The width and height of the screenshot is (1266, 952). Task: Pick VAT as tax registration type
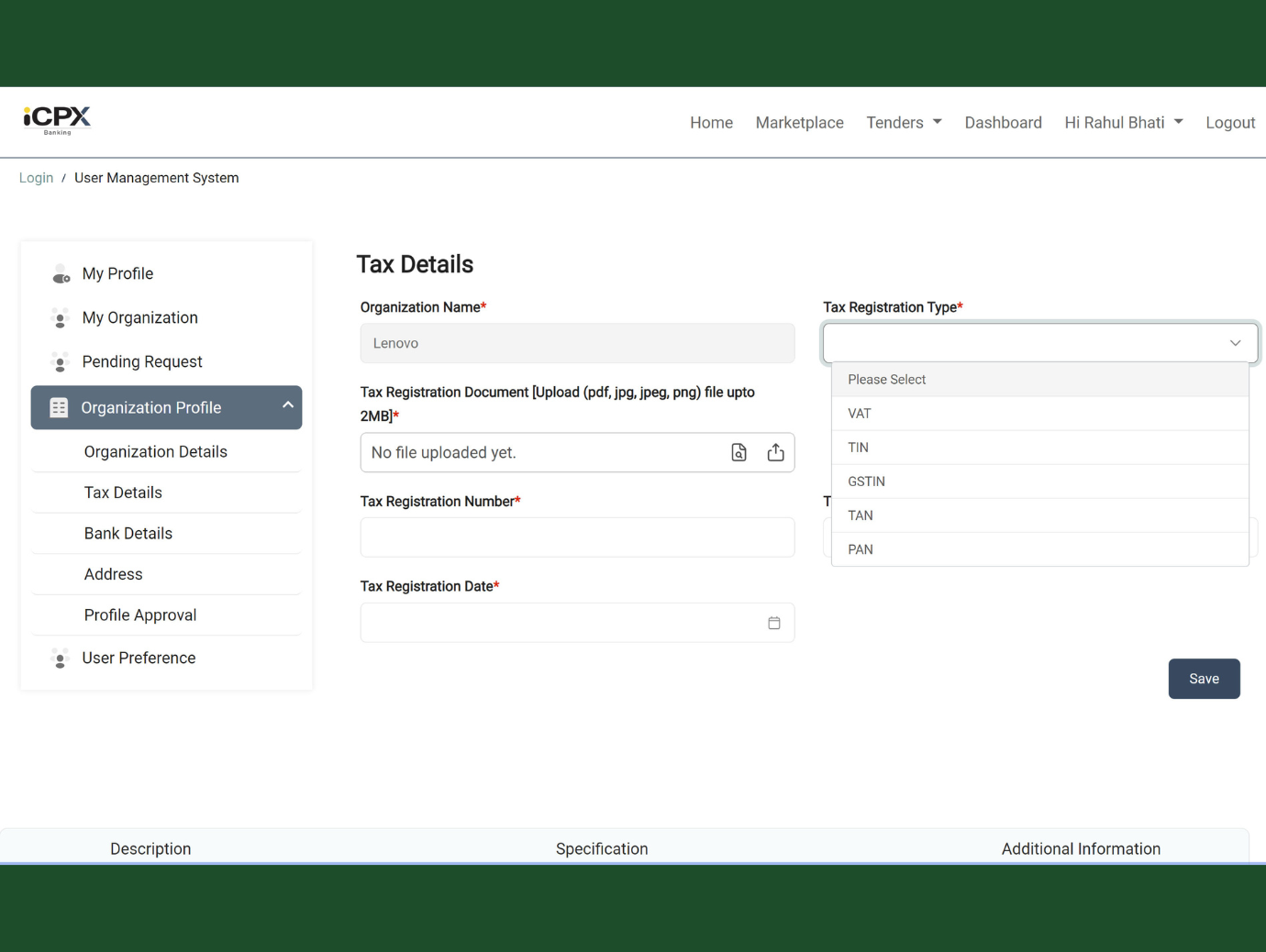pos(860,414)
